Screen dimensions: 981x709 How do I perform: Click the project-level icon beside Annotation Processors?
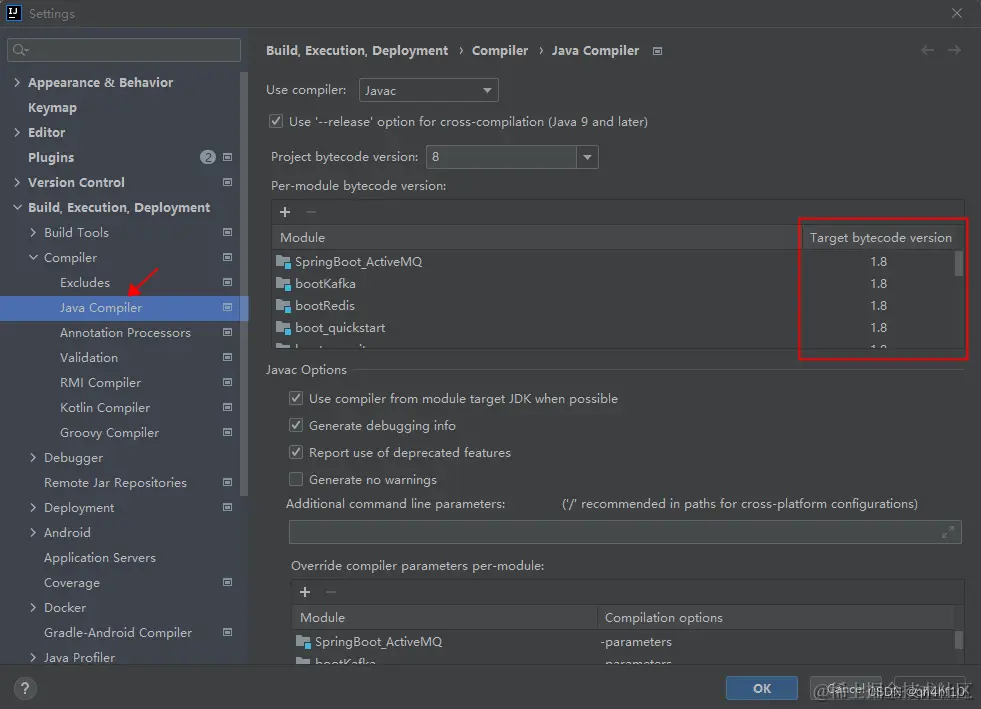(227, 332)
